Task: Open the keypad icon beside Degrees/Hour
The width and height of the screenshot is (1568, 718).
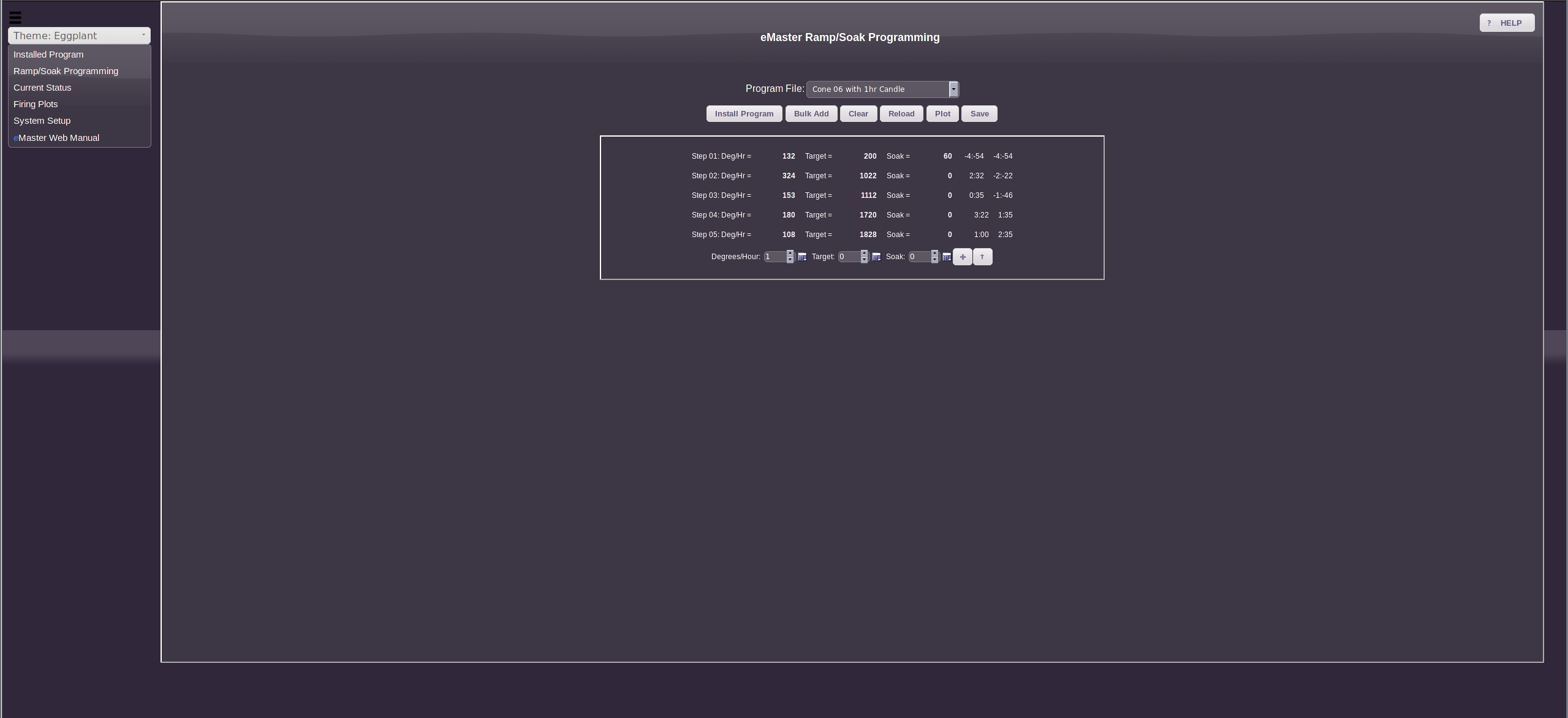Action: click(803, 256)
